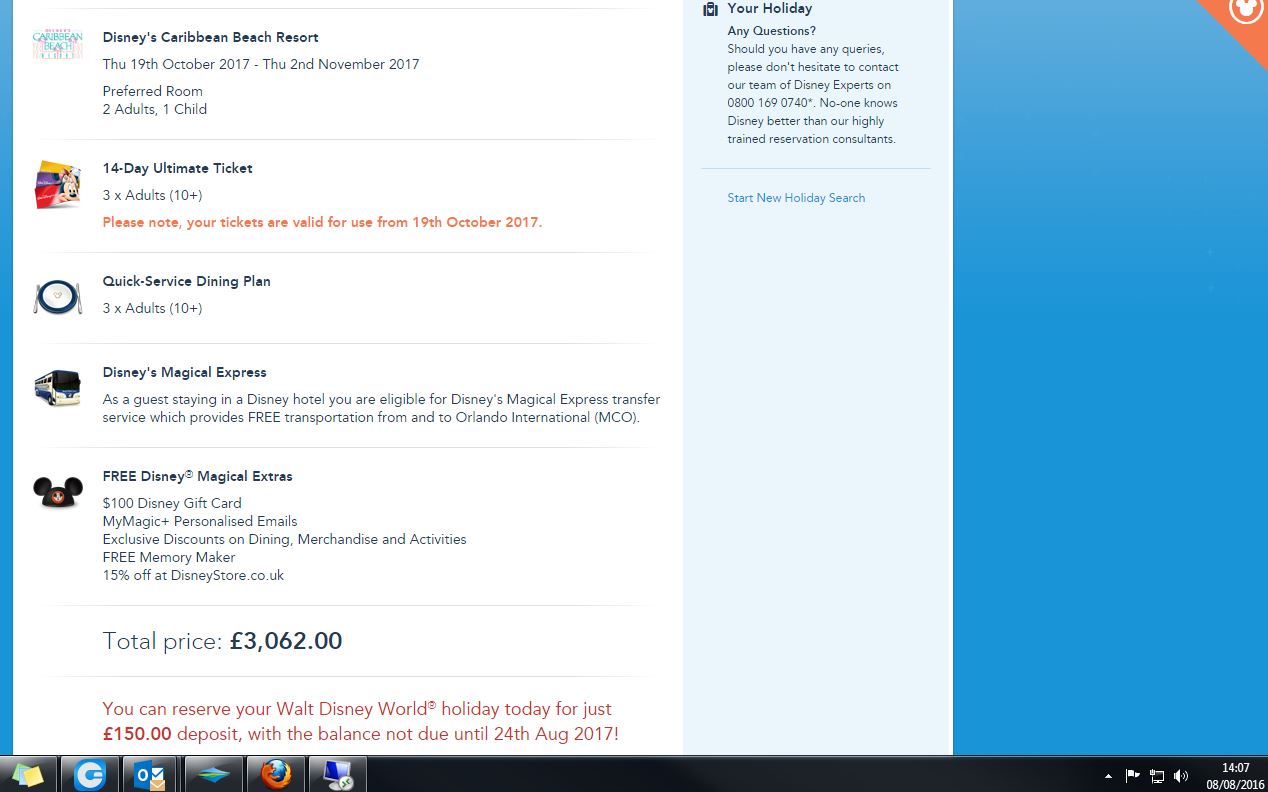Click the Your Holiday sidebar heading
The height and width of the screenshot is (792, 1268).
769,8
